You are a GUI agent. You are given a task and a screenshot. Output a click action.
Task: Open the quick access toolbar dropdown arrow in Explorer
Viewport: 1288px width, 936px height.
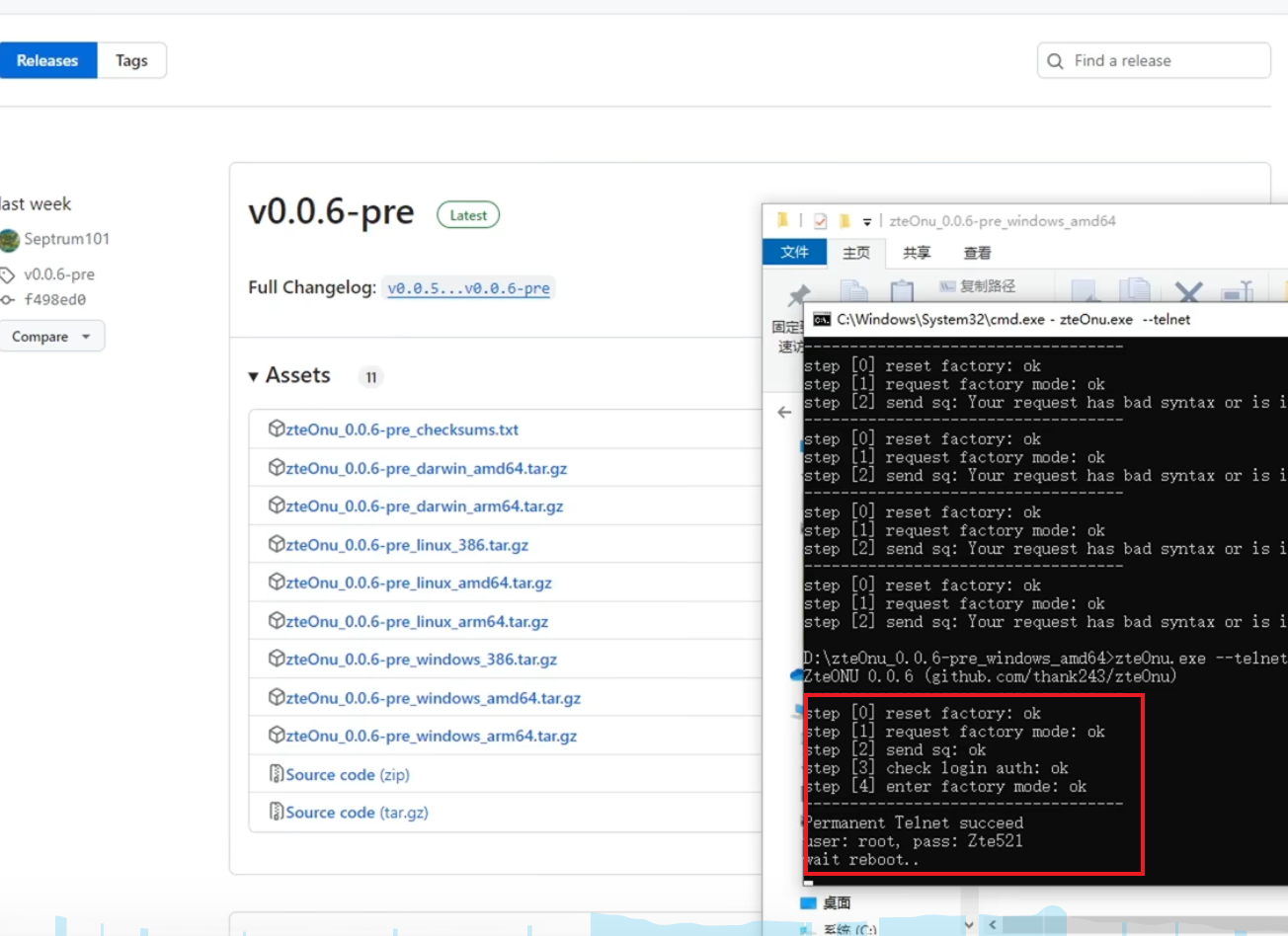(x=867, y=222)
